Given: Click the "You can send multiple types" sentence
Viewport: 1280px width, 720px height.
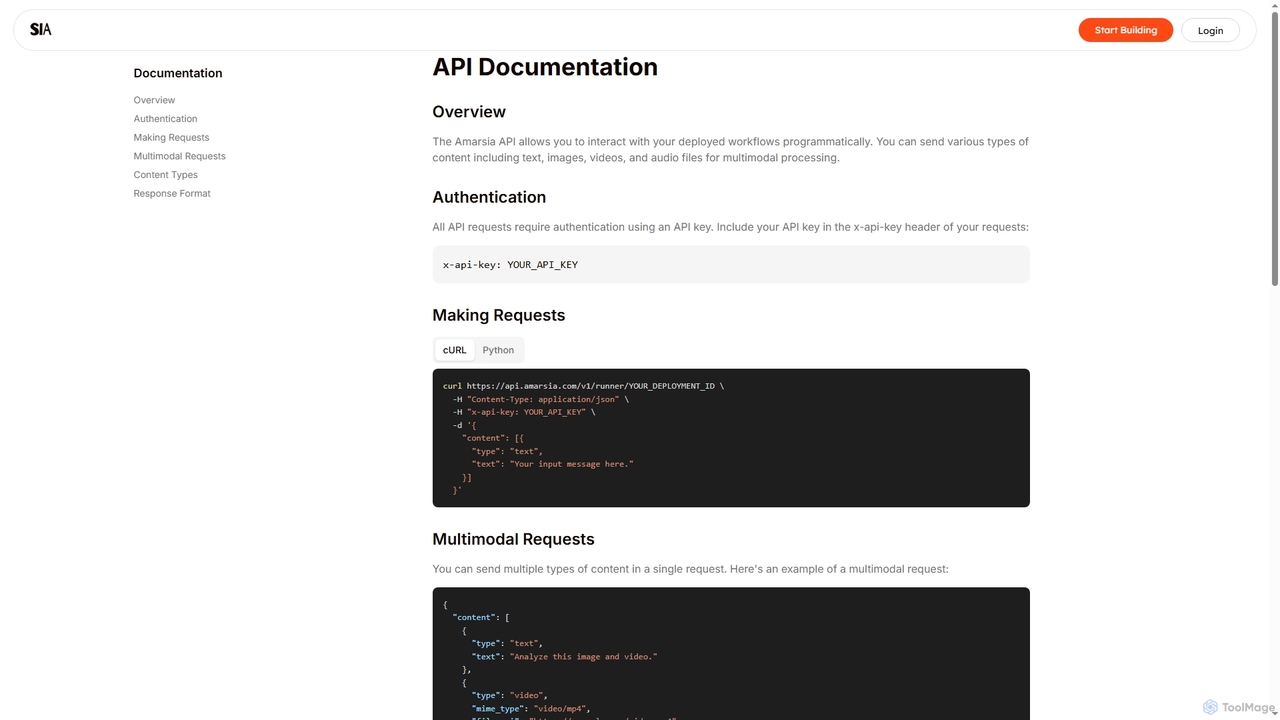Looking at the screenshot, I should click(x=690, y=569).
